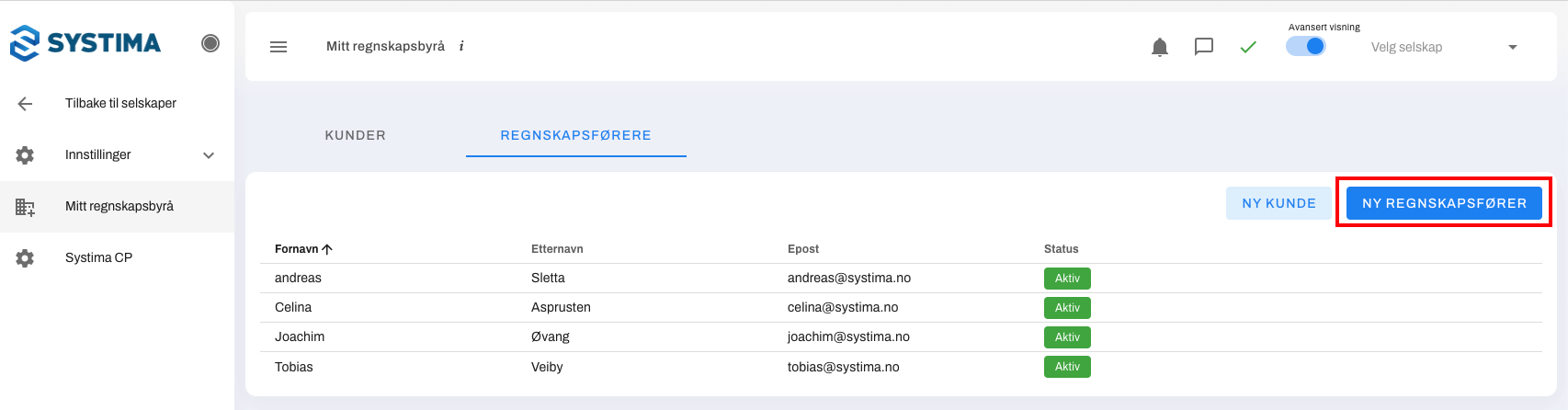The height and width of the screenshot is (410, 1568).
Task: Open notifications bell
Action: (1160, 47)
